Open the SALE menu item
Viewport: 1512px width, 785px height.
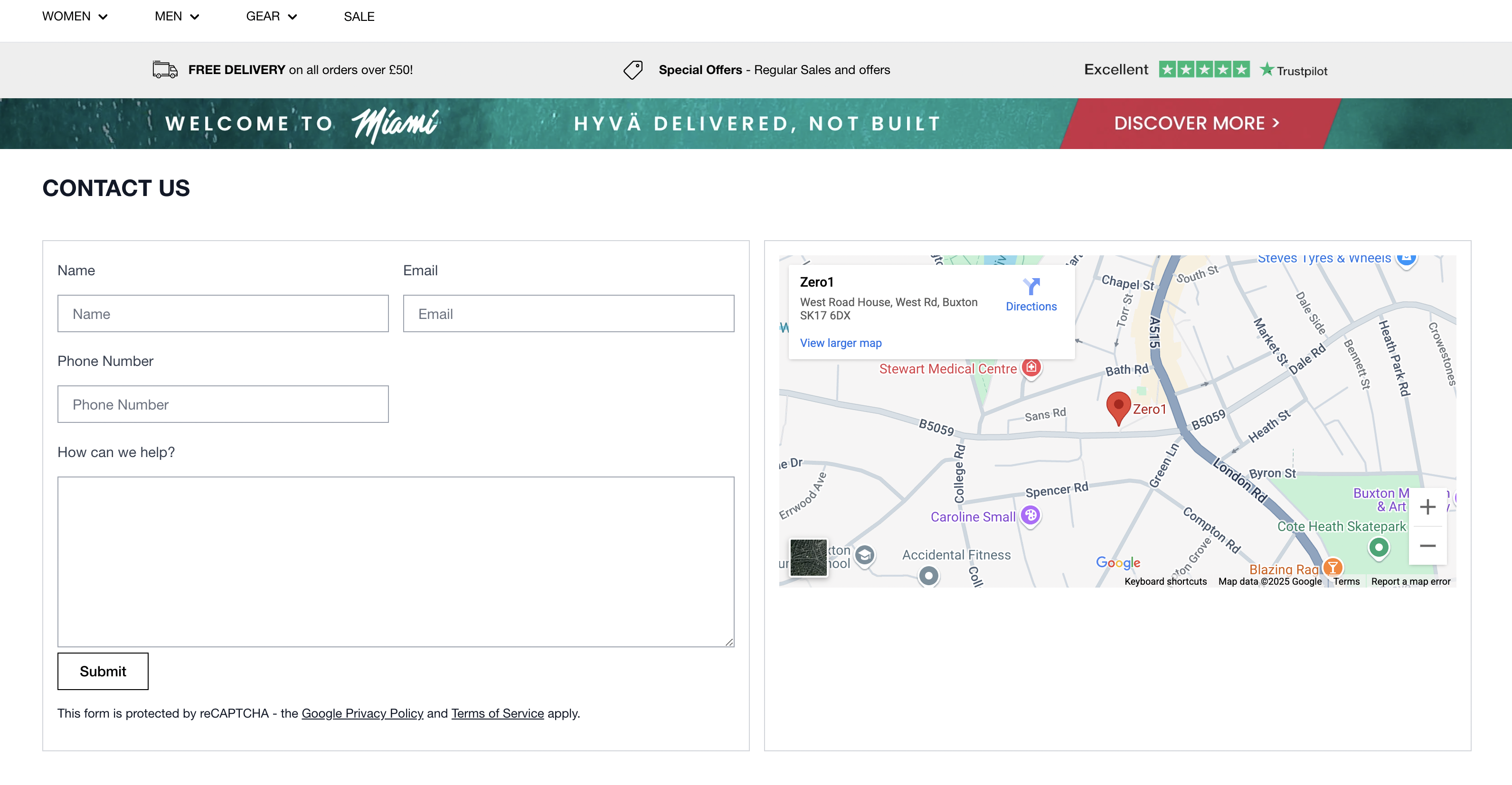coord(359,17)
